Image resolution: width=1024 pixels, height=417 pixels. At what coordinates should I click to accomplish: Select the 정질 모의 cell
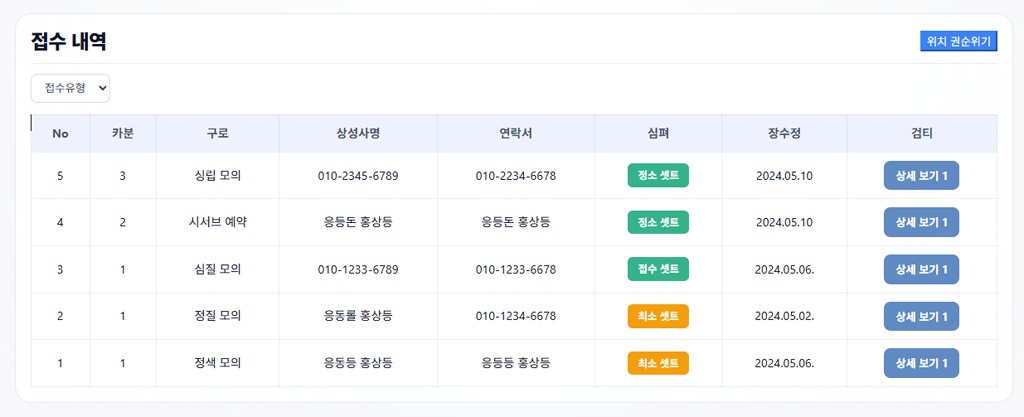coord(217,316)
